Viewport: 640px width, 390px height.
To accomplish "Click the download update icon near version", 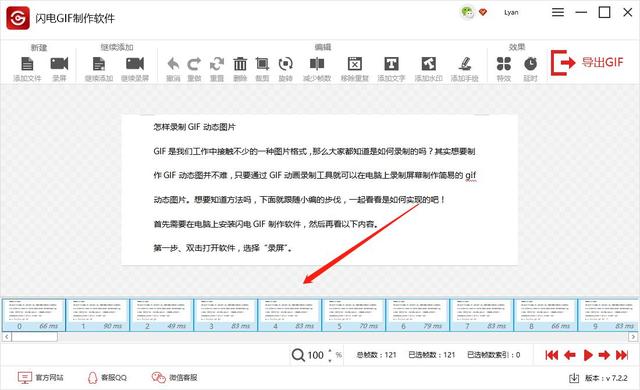I will pos(574,378).
